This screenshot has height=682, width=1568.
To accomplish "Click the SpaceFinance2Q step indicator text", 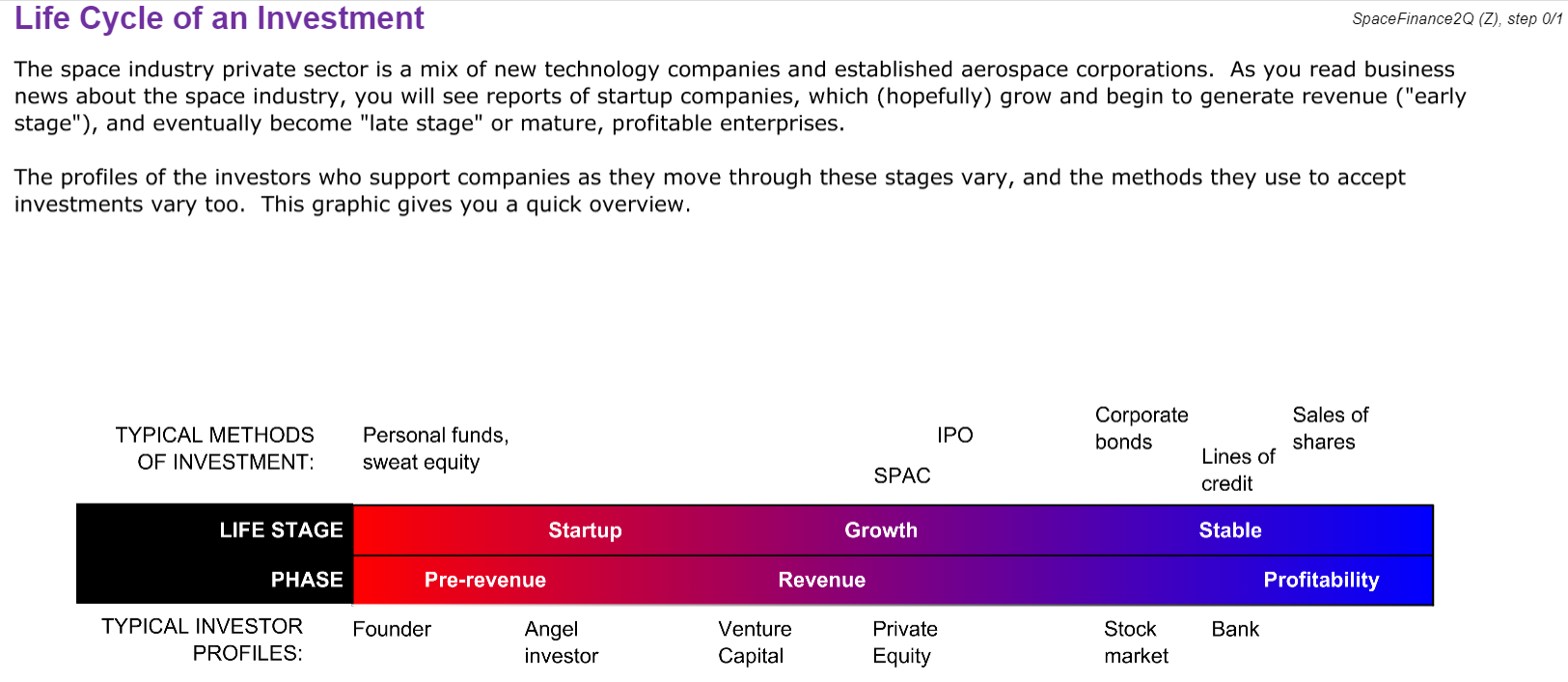I will (1456, 18).
